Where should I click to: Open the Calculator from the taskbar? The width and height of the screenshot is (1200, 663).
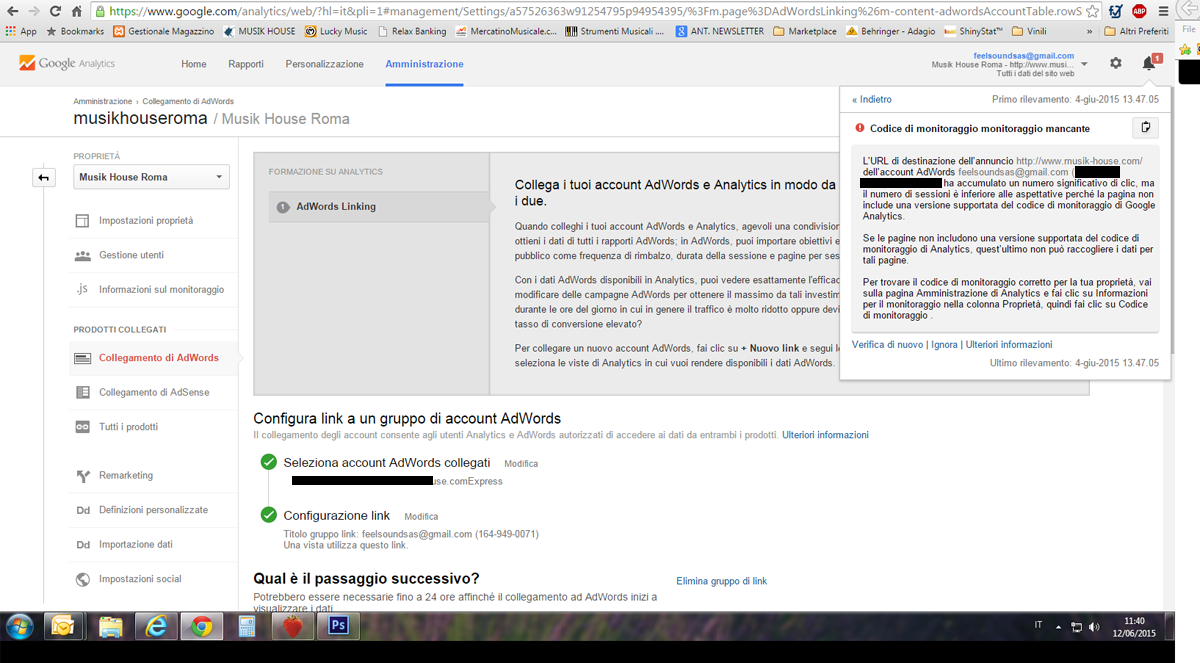(x=247, y=627)
